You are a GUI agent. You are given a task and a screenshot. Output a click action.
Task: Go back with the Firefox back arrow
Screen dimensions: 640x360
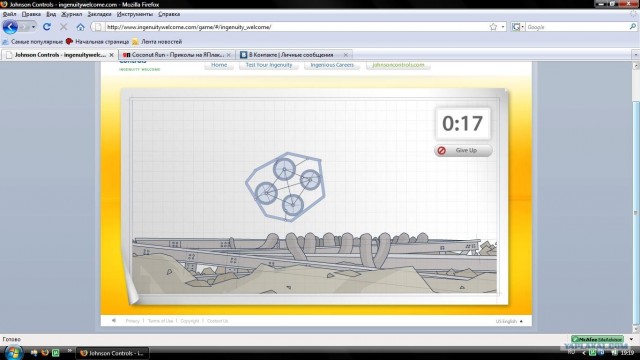(10, 27)
